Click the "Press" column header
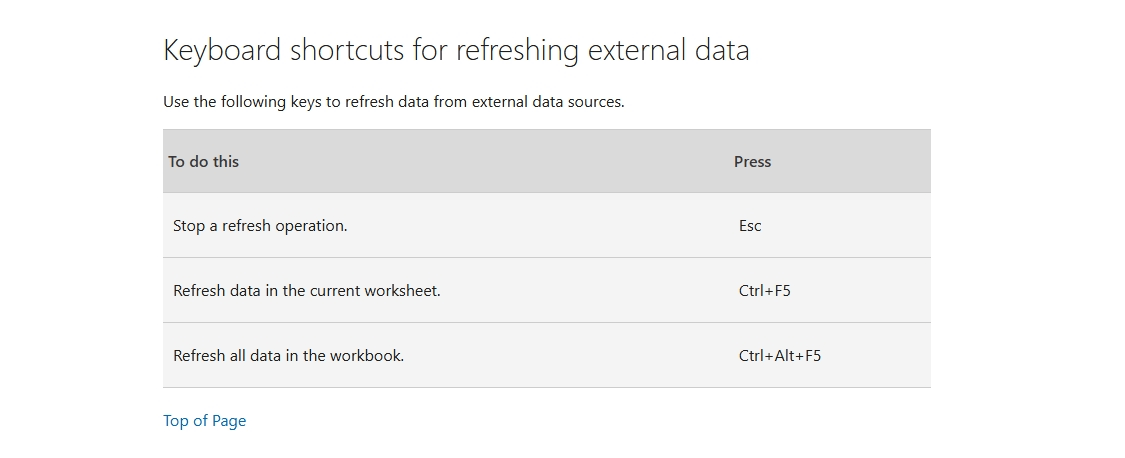Screen dimensions: 1125x458 752,161
